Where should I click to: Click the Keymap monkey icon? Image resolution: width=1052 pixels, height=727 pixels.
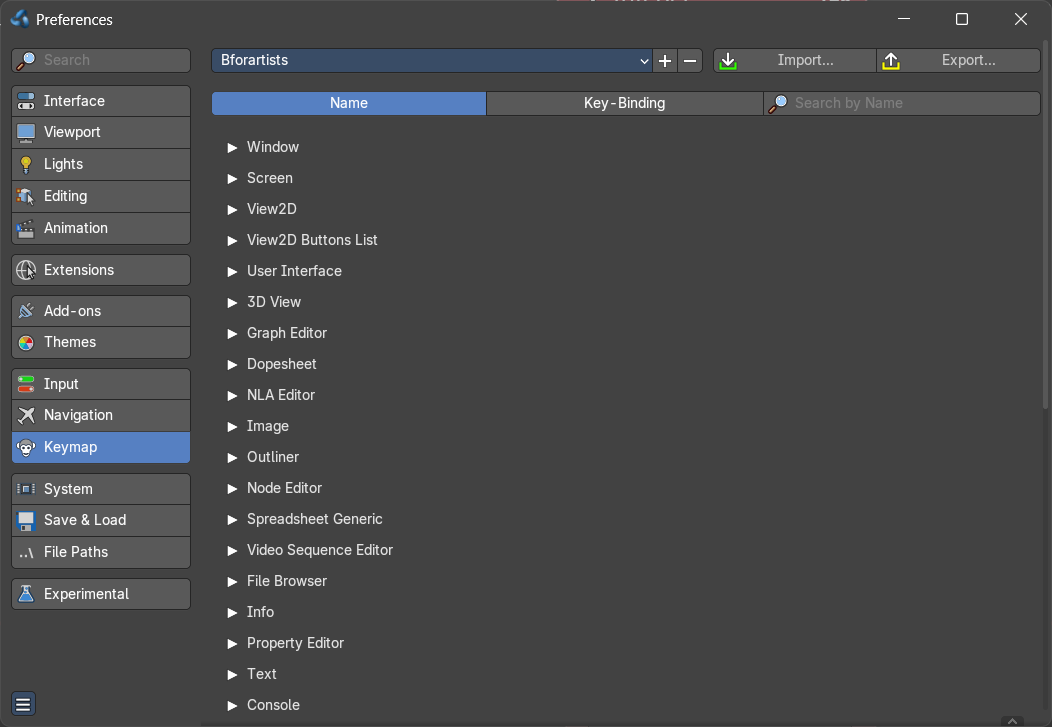click(26, 447)
